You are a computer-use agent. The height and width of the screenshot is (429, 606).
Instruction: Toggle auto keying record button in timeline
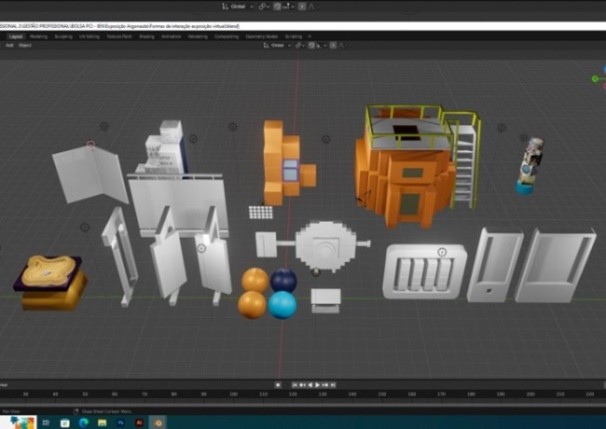click(278, 384)
